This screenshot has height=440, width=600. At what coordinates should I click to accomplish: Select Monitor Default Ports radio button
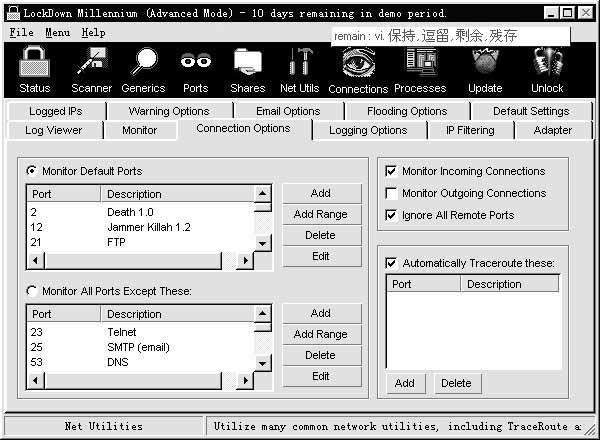[31, 171]
